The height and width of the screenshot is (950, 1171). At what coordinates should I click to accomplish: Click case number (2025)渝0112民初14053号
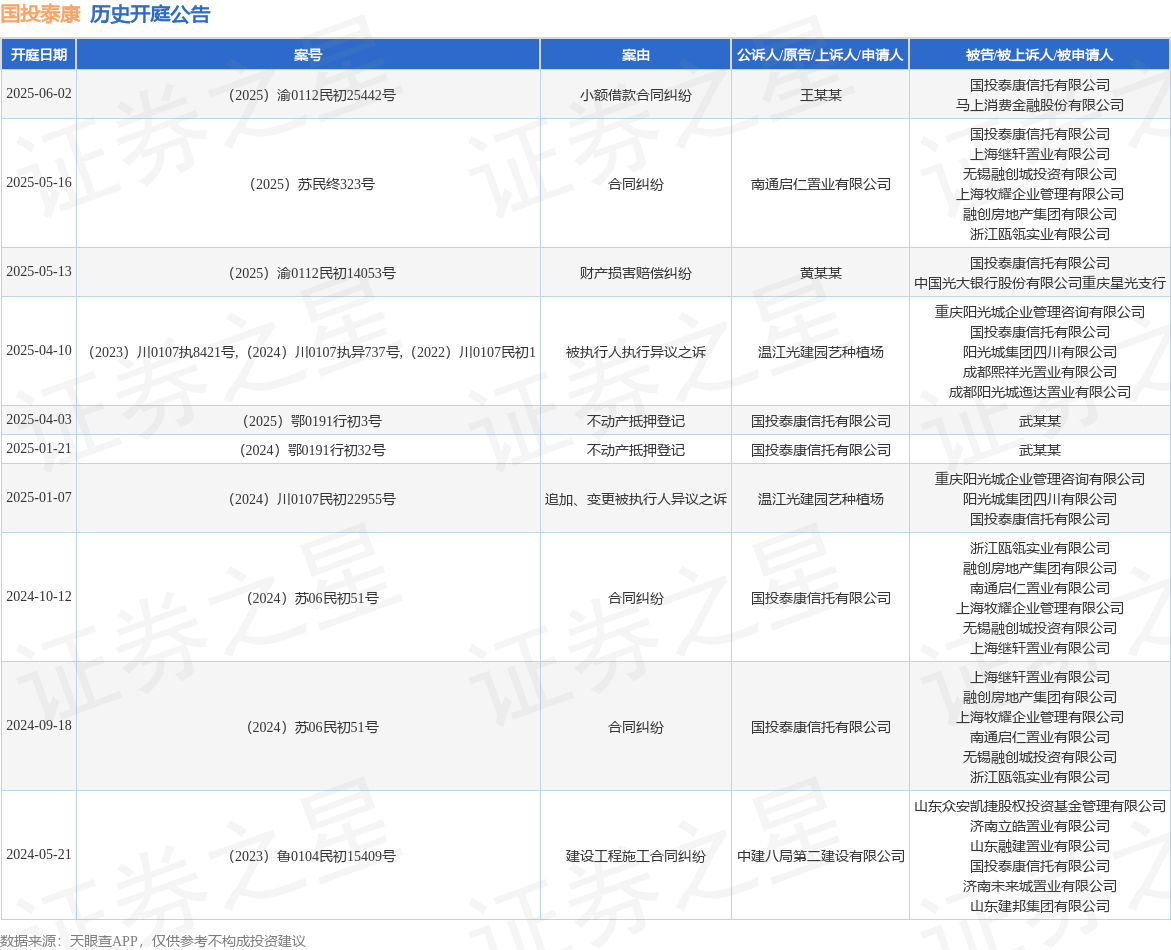[x=311, y=273]
